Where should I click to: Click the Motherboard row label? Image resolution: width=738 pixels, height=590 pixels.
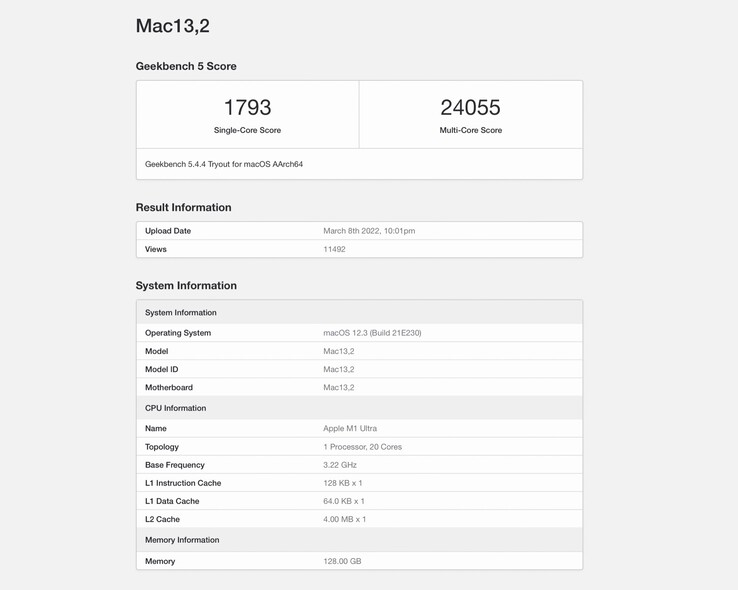(x=169, y=387)
